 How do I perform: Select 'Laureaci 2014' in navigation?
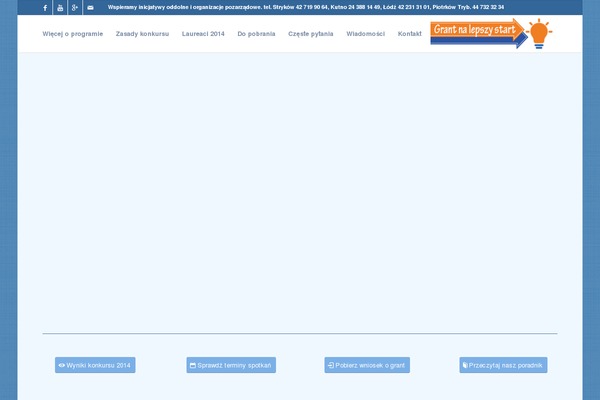pyautogui.click(x=203, y=34)
